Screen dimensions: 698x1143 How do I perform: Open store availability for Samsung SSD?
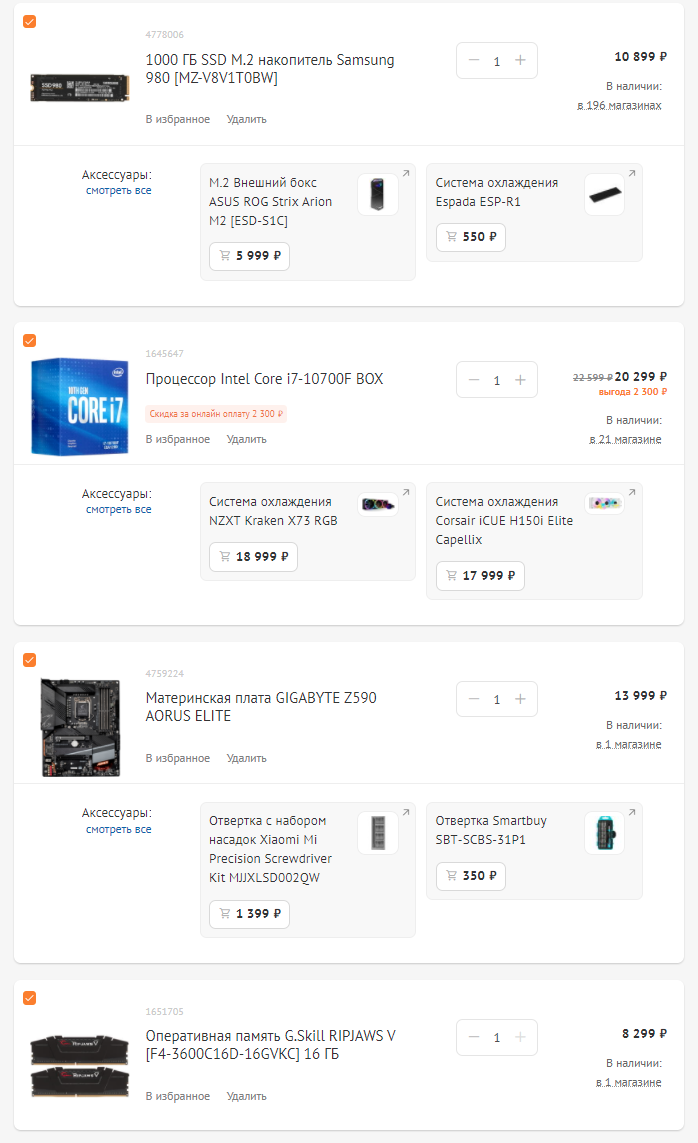(x=619, y=105)
